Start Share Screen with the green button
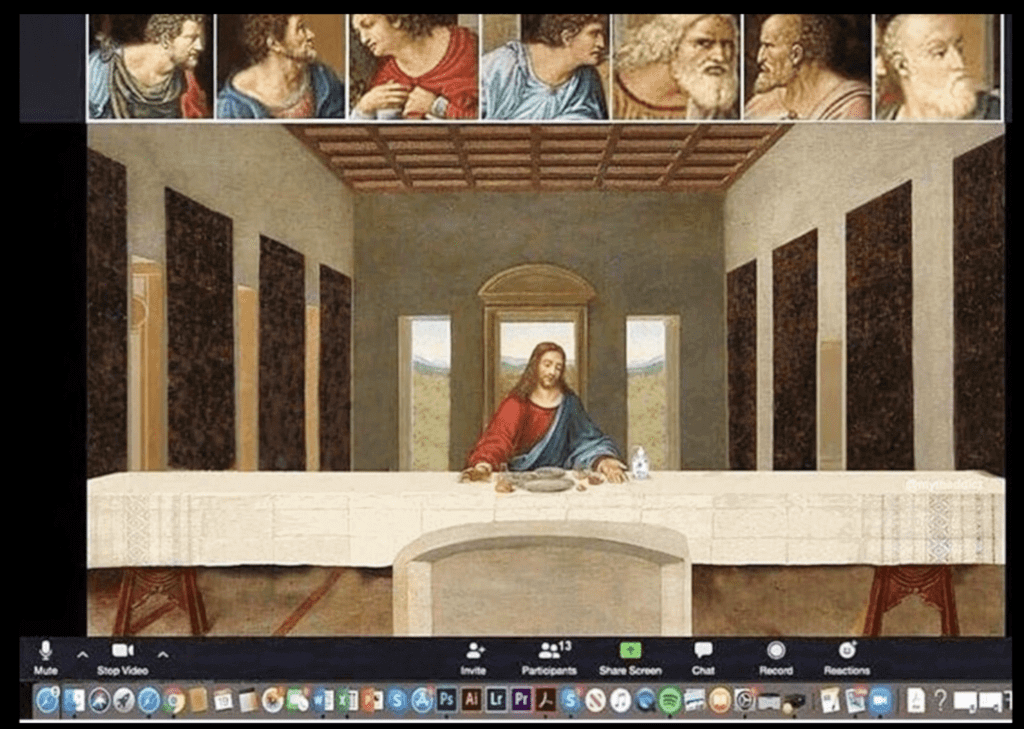 pyautogui.click(x=630, y=658)
